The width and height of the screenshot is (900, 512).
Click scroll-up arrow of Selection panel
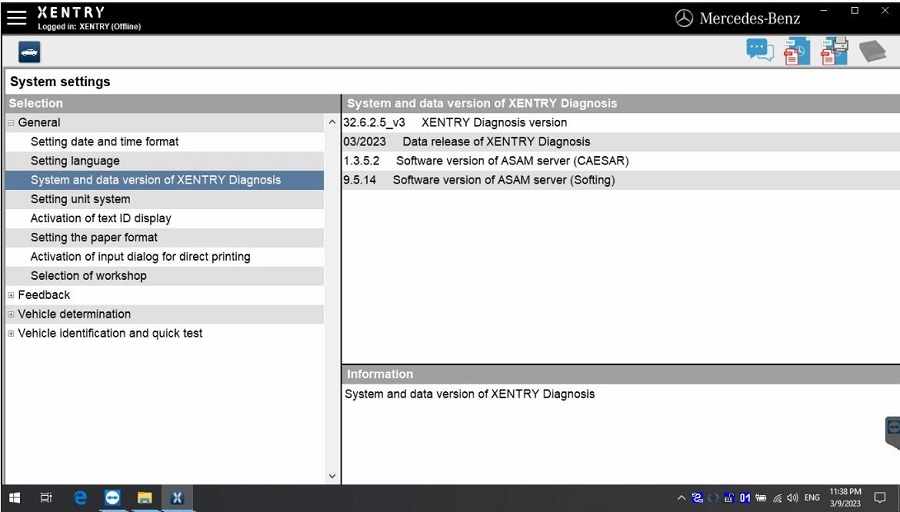(x=332, y=122)
